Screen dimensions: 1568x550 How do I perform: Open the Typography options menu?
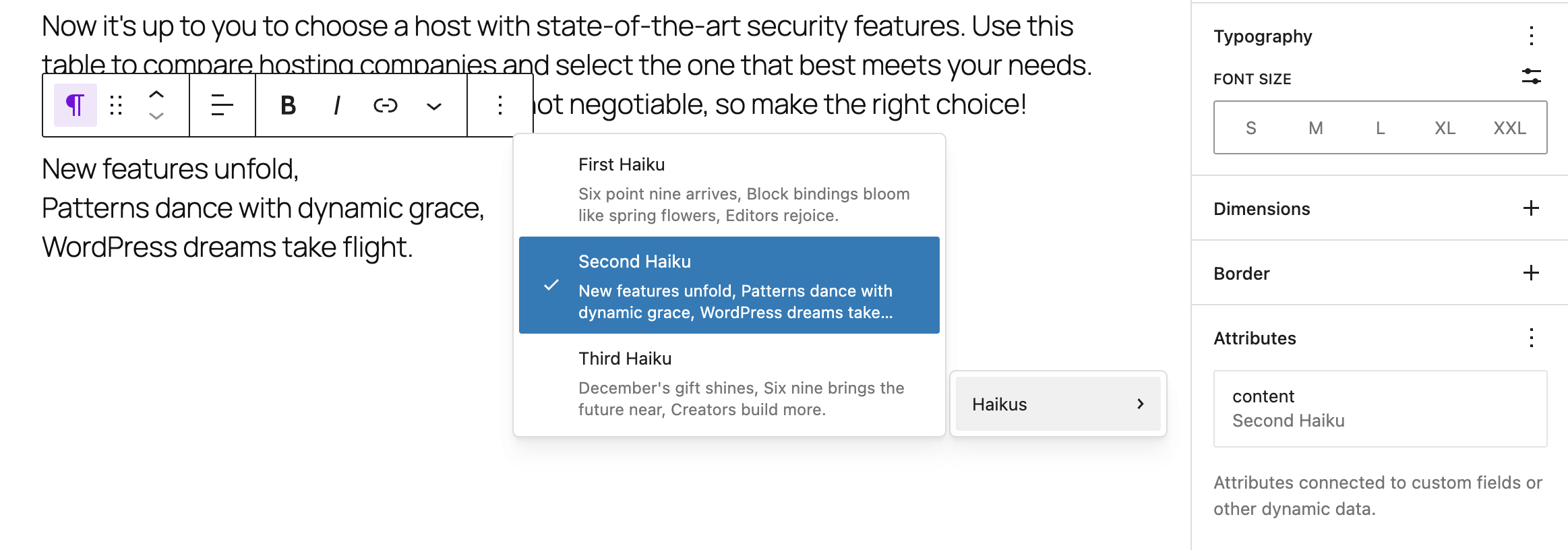click(1532, 37)
